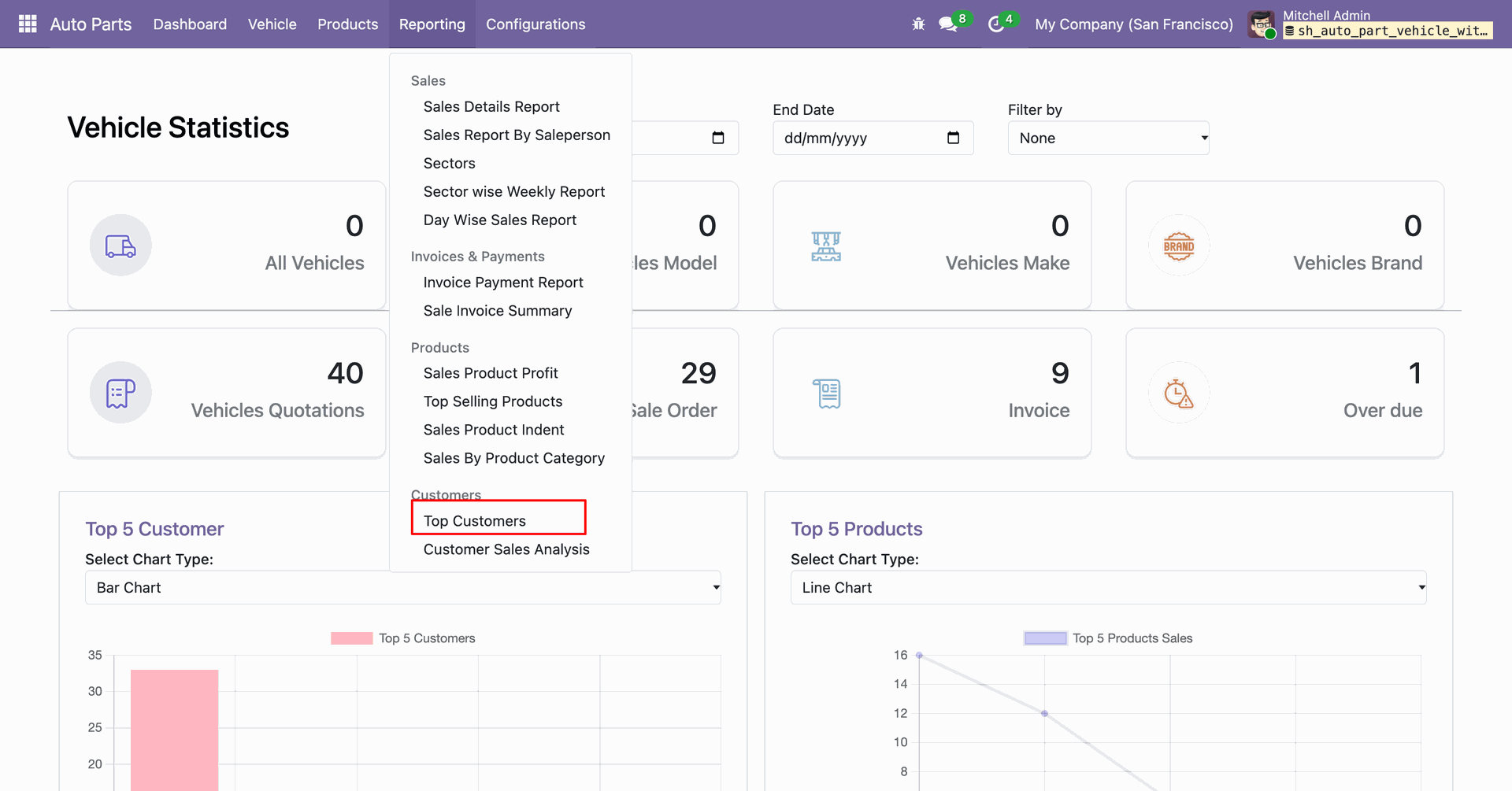Select Sale Invoice Summary
Screen dimensions: 1512x791
pos(498,311)
